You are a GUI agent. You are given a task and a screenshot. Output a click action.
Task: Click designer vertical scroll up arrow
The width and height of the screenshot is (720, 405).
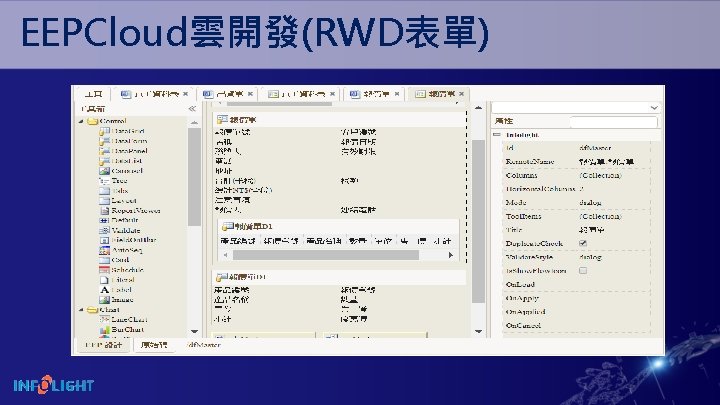tap(478, 108)
